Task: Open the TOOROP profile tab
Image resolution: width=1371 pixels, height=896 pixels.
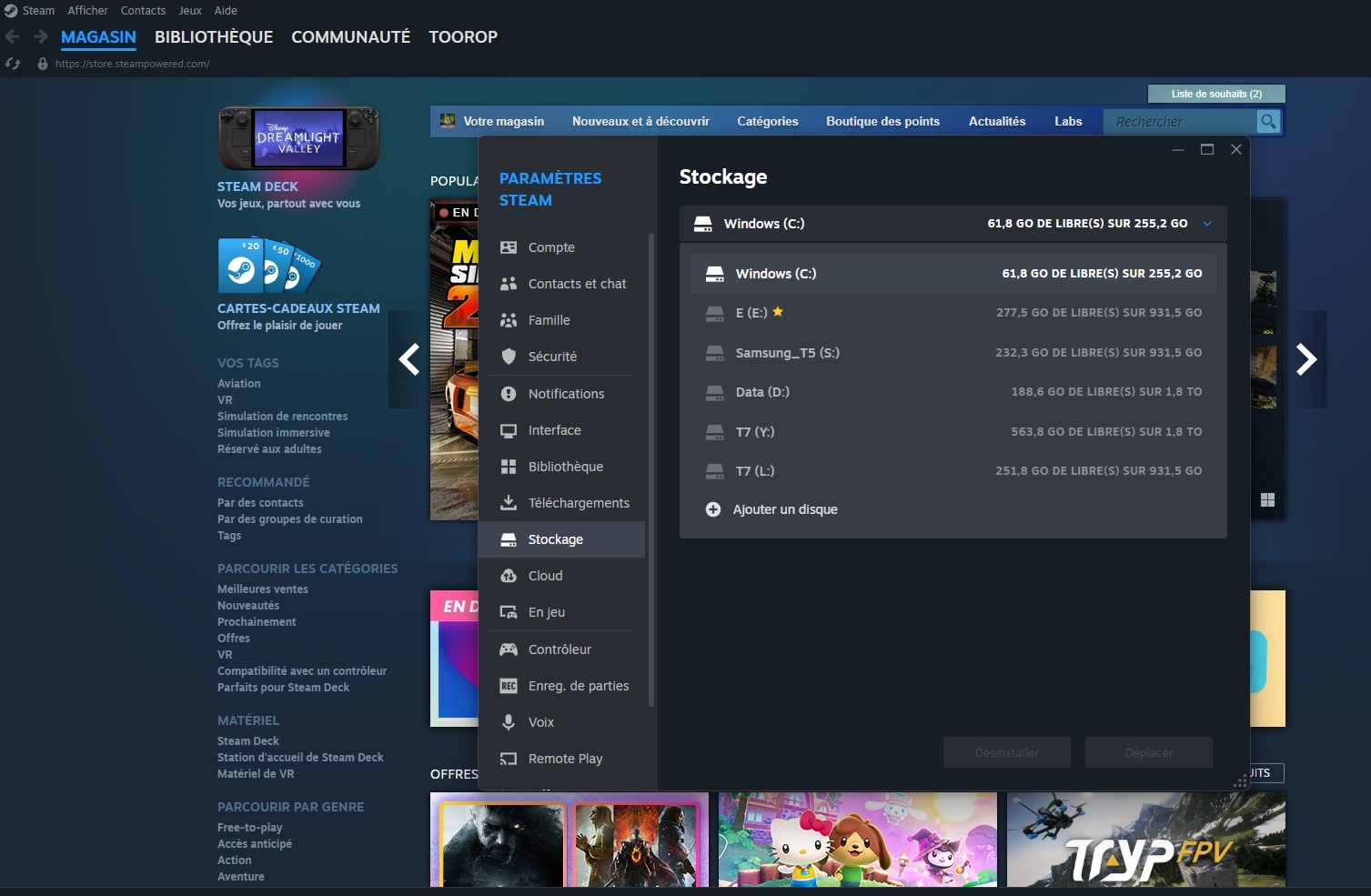Action: [463, 37]
